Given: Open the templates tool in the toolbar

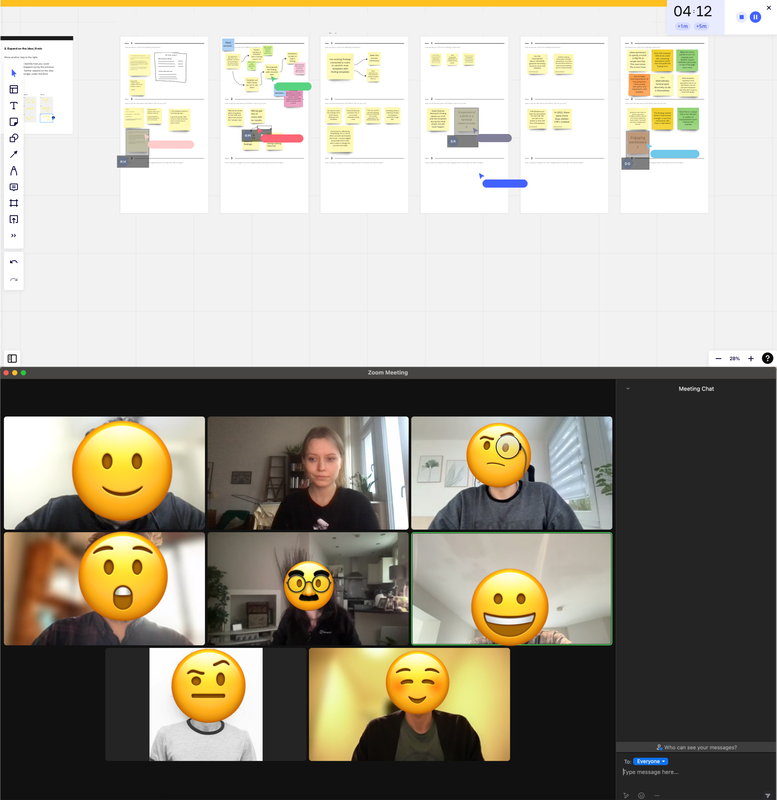Looking at the screenshot, I should pyautogui.click(x=14, y=89).
